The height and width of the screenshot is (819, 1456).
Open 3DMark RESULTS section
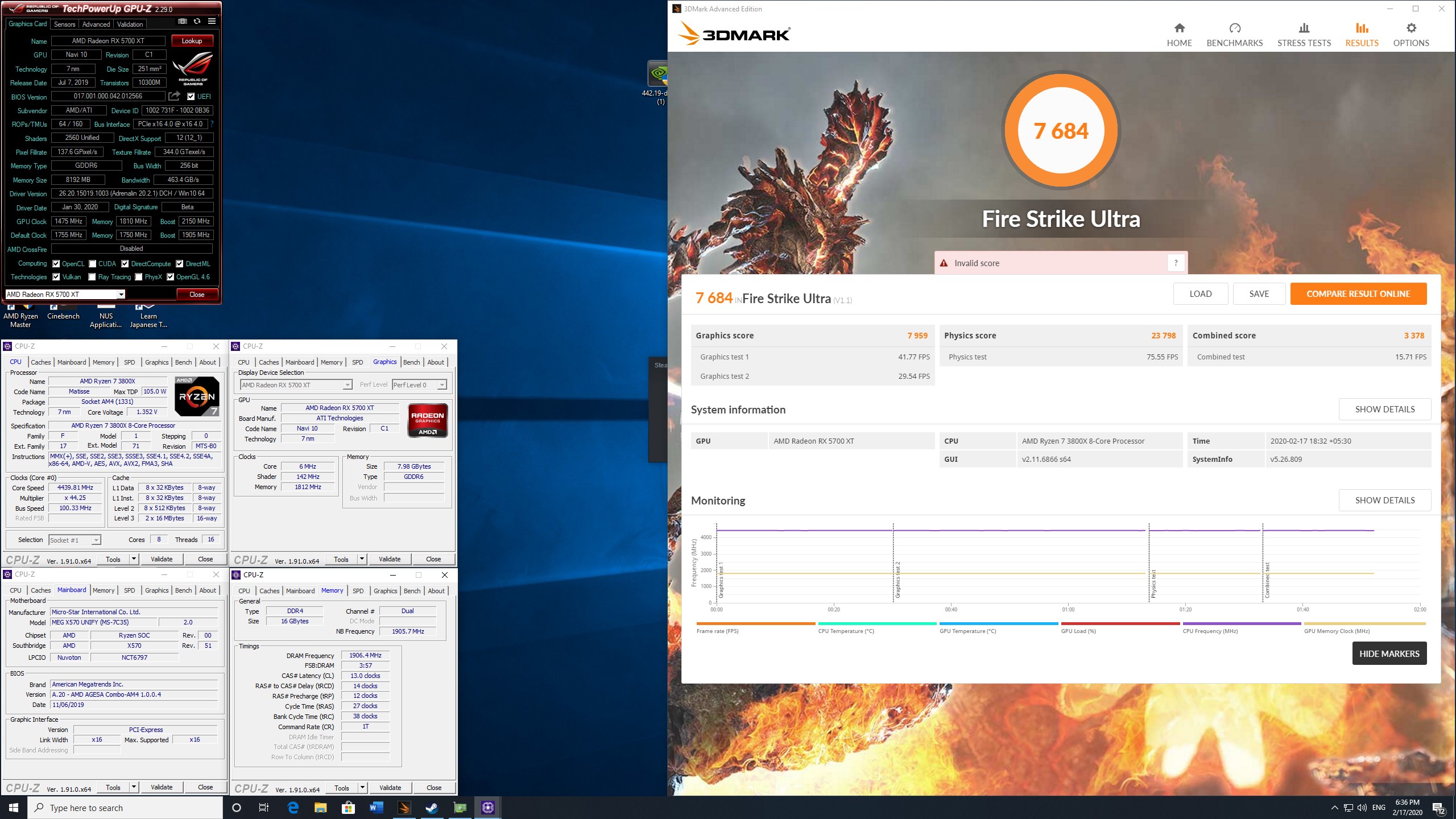tap(1362, 35)
